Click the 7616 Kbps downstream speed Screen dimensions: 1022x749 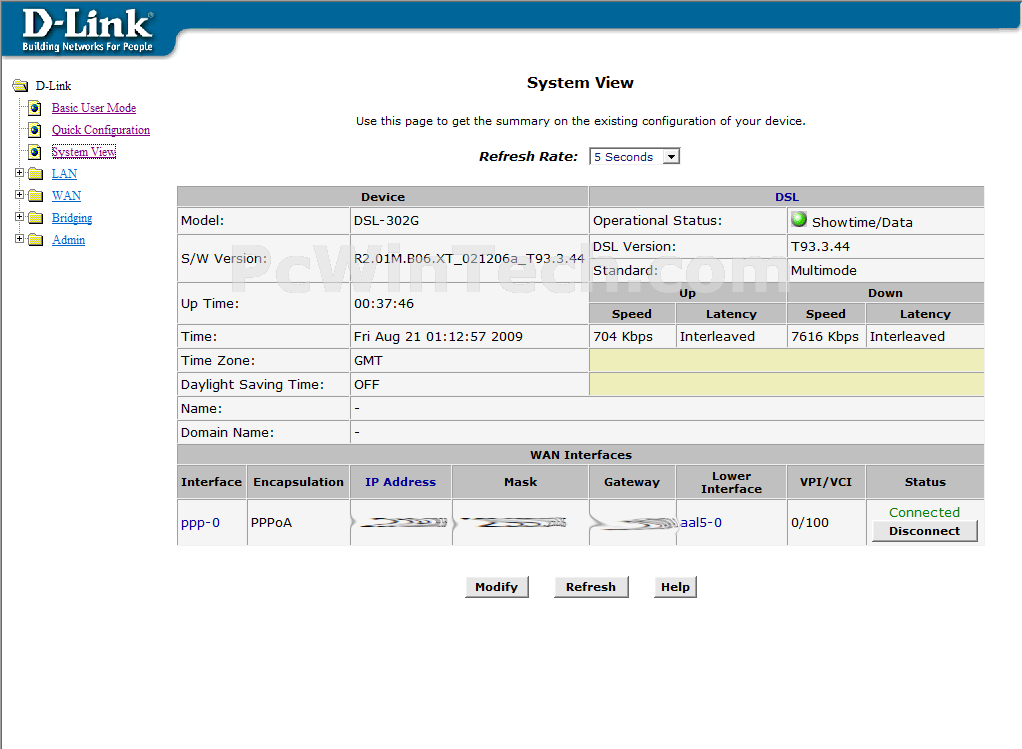(825, 336)
